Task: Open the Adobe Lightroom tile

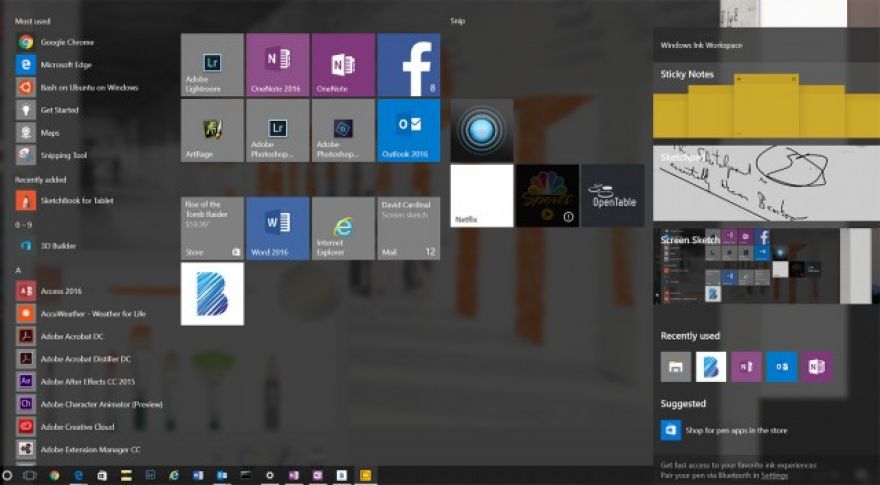Action: pos(212,65)
